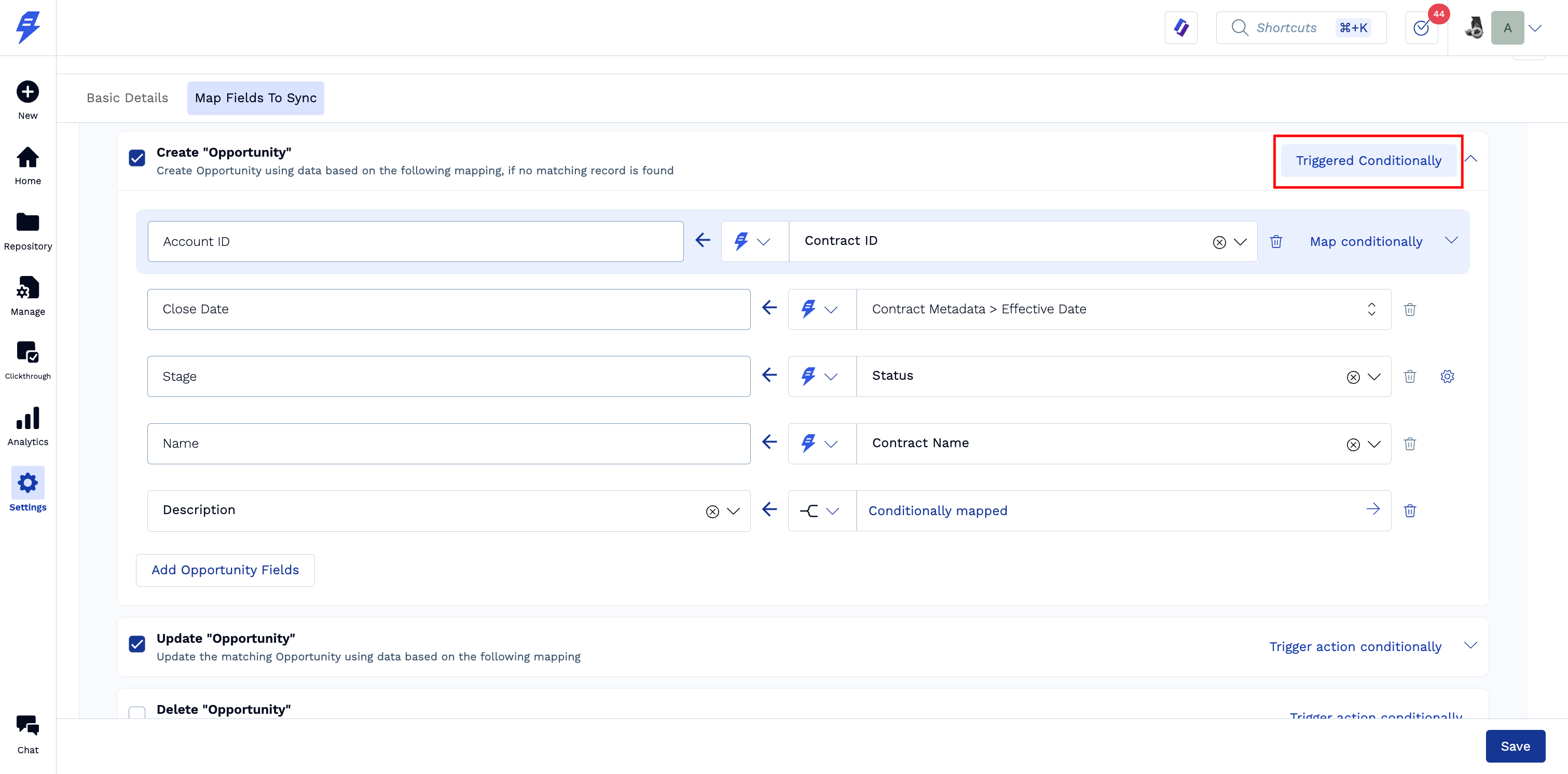Switch to the Basic Details tab
Viewport: 1568px width, 774px height.
click(x=127, y=98)
